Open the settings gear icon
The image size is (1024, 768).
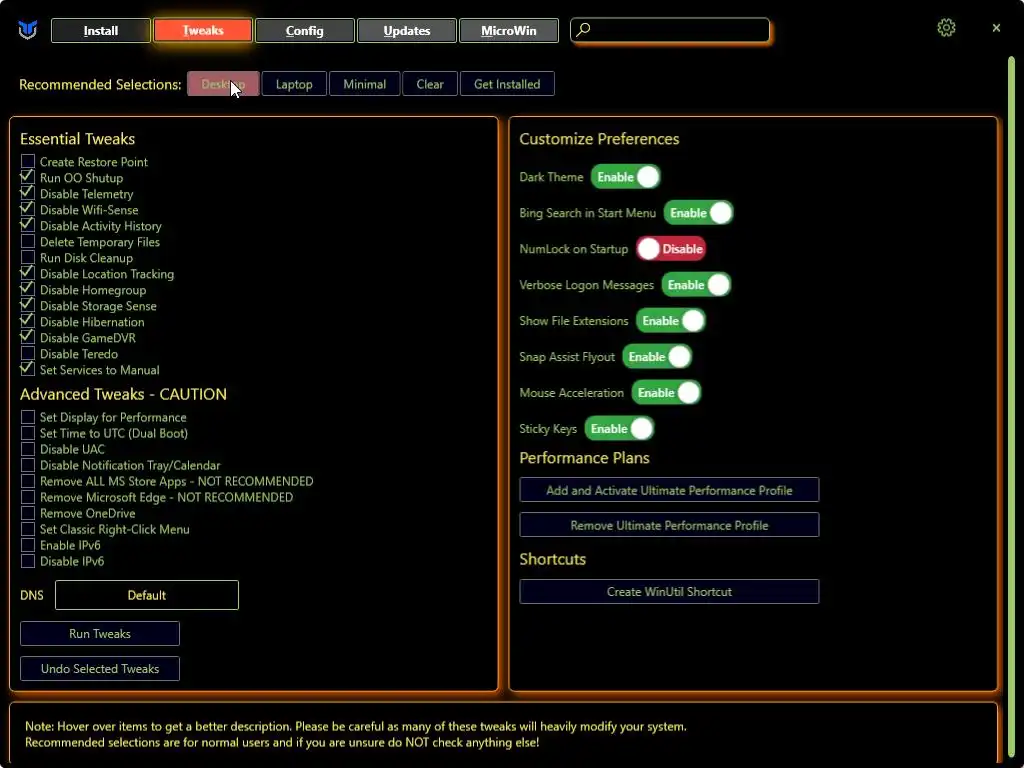946,27
